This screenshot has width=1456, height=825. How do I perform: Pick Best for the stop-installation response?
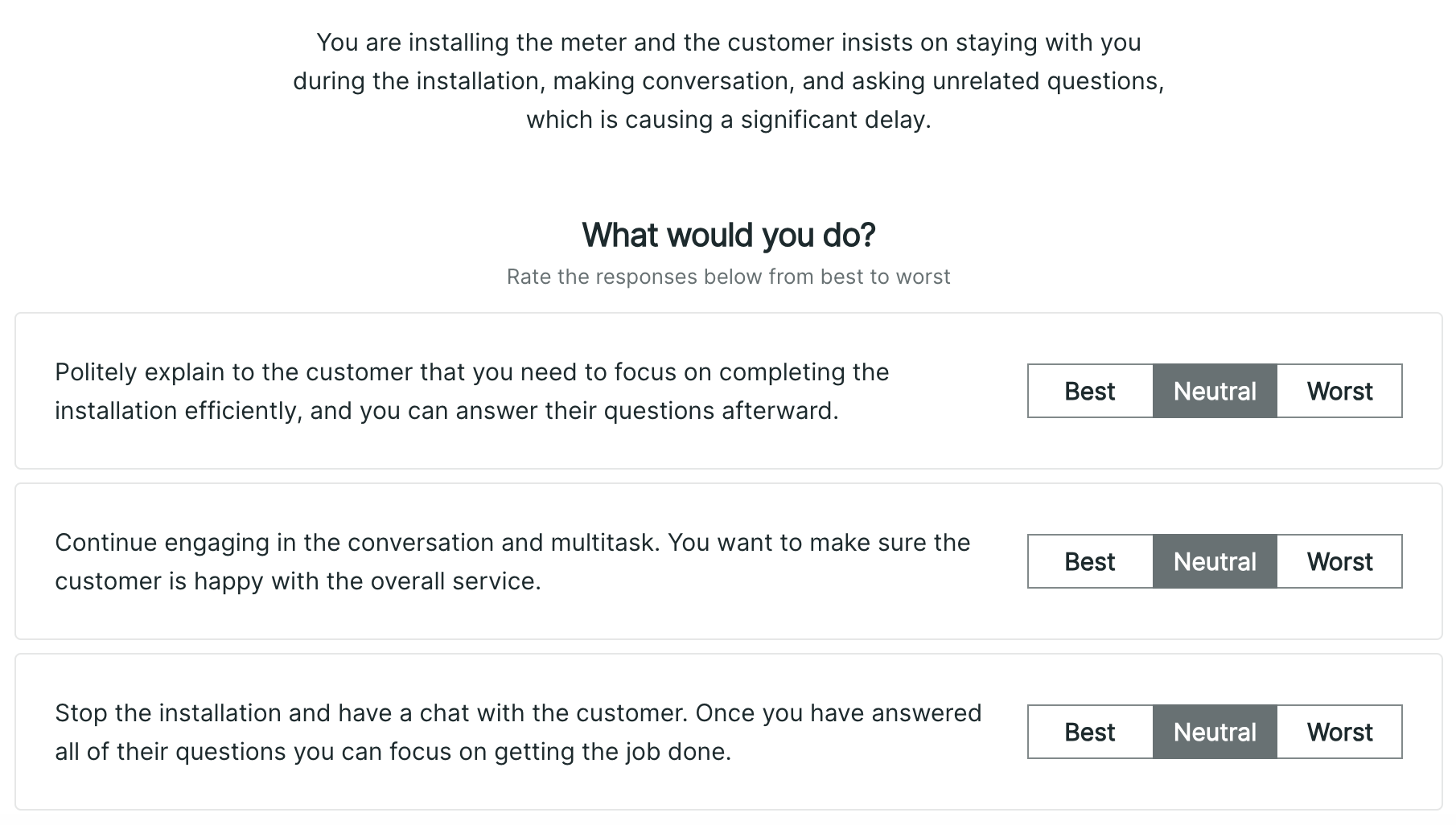(1090, 732)
